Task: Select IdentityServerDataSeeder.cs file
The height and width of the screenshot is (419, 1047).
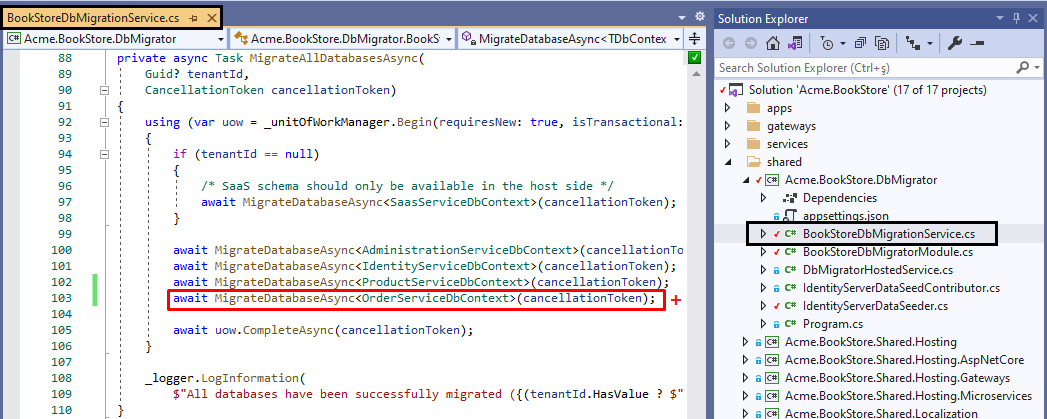Action: point(875,306)
